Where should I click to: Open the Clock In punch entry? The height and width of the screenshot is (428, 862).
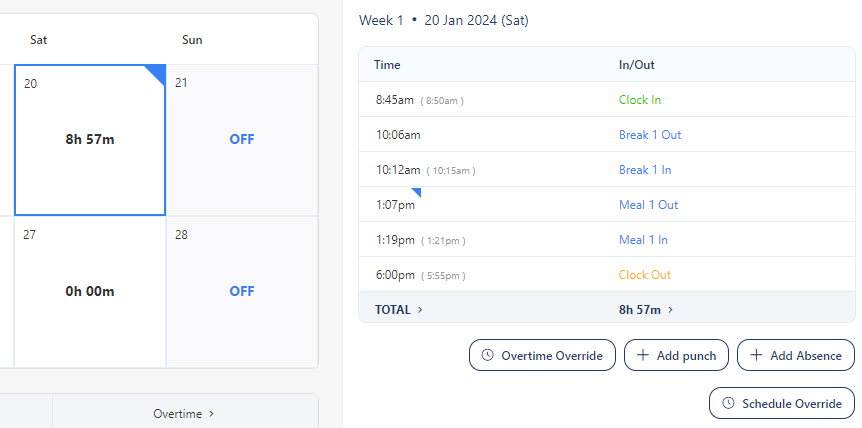[x=639, y=100]
